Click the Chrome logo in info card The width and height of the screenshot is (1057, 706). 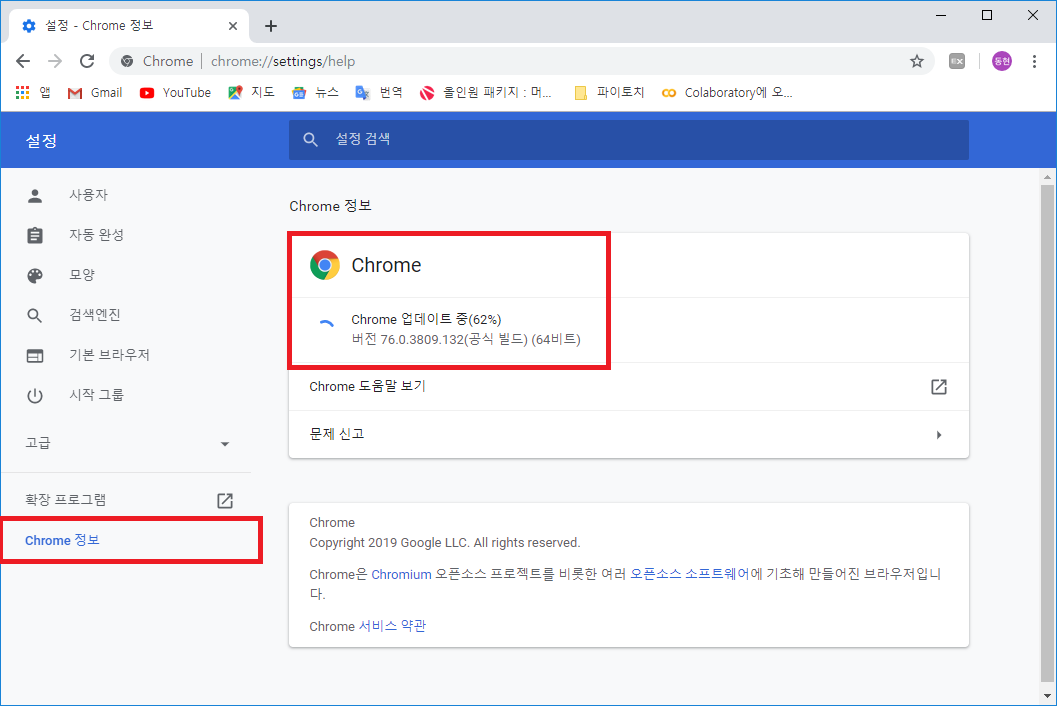[325, 265]
